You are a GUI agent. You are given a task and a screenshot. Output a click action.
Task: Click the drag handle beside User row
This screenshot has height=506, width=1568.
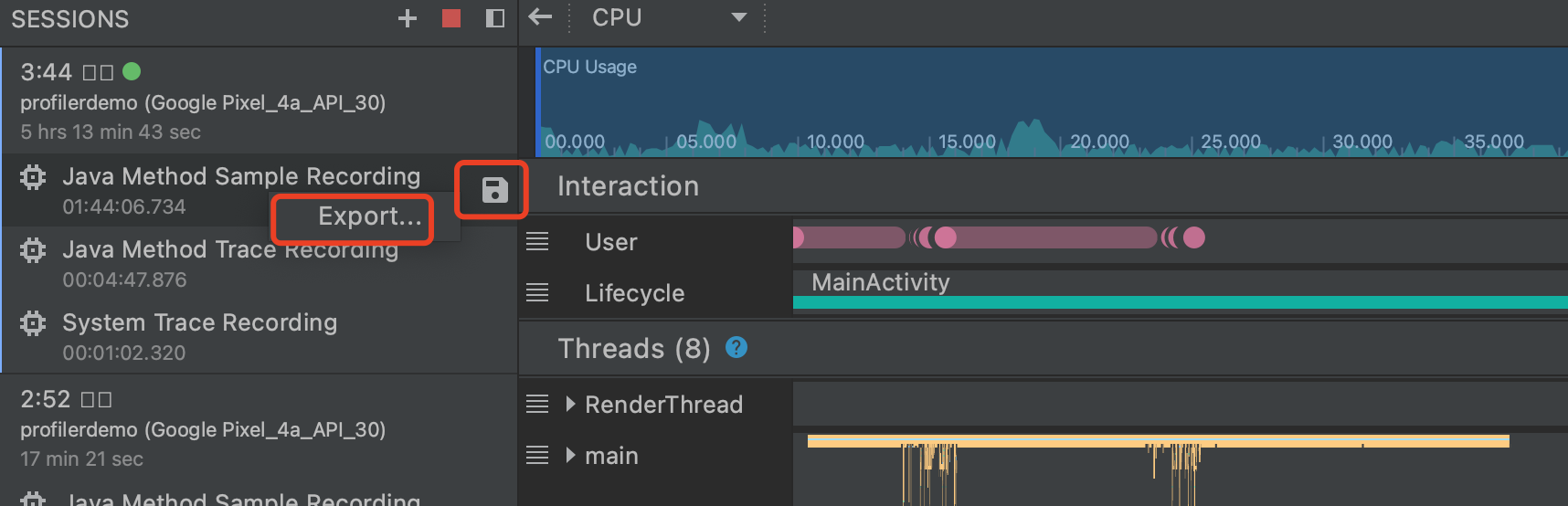537,242
